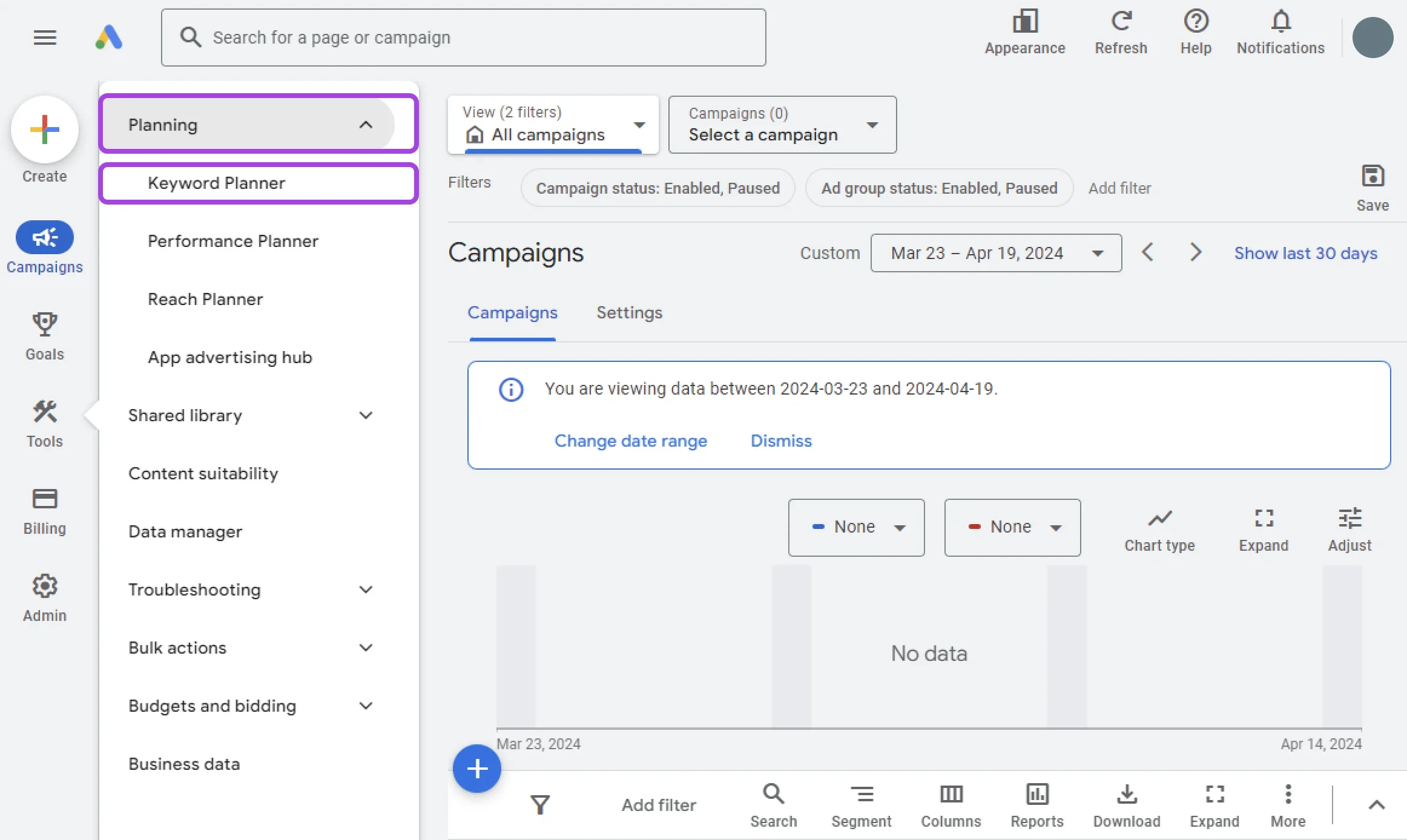Screen dimensions: 1407x840
Task: Open Tools in the sidebar
Action: pos(45,424)
